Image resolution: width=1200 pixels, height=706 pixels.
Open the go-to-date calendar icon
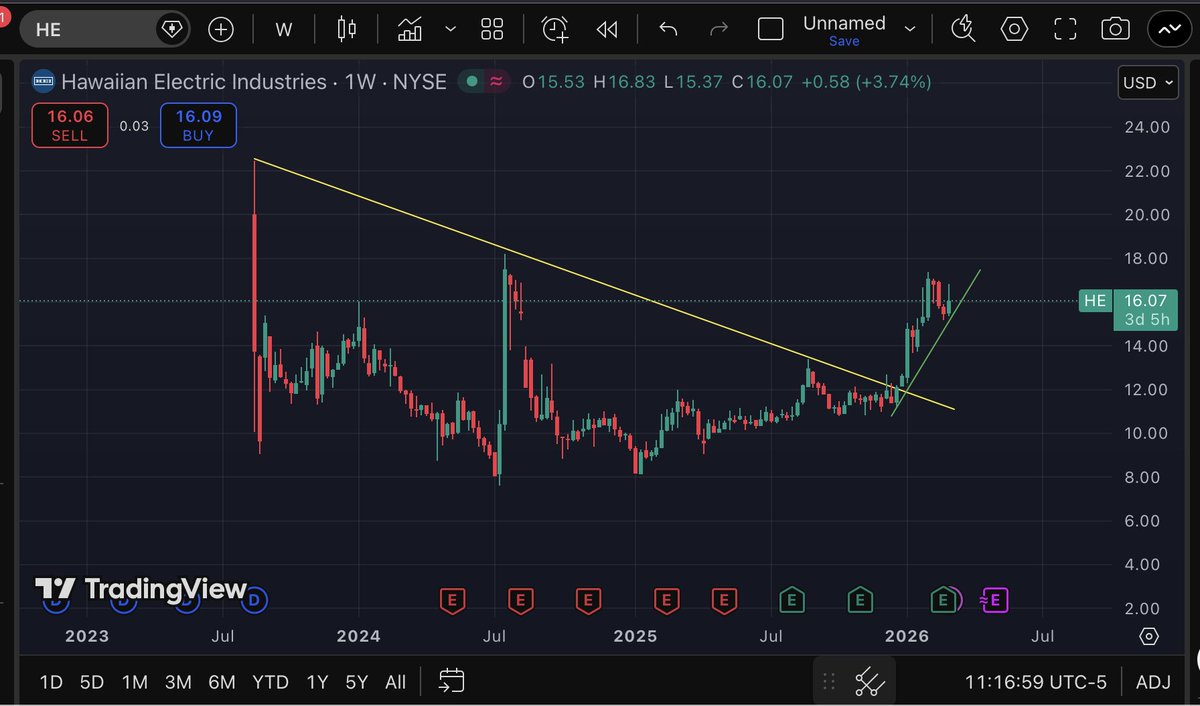[x=452, y=681]
